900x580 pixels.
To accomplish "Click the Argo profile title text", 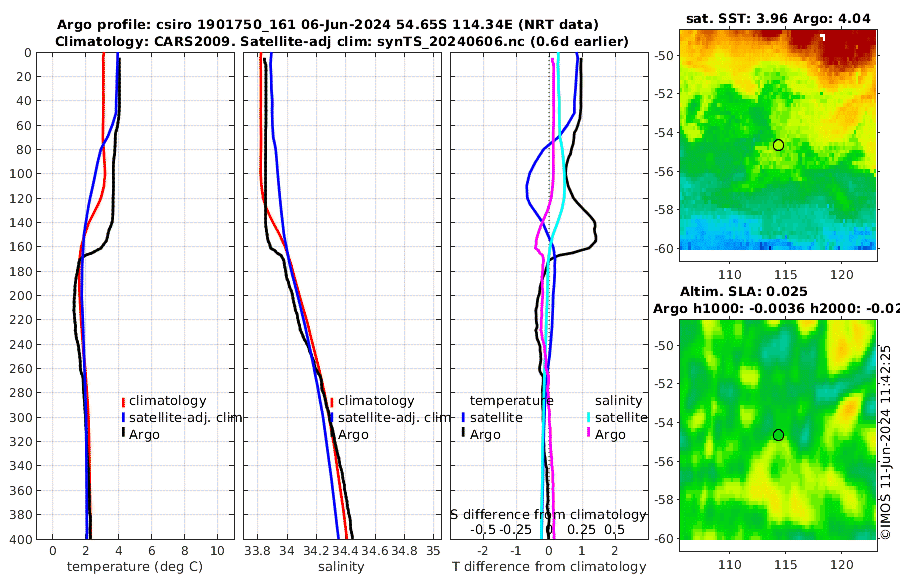I will (x=328, y=25).
